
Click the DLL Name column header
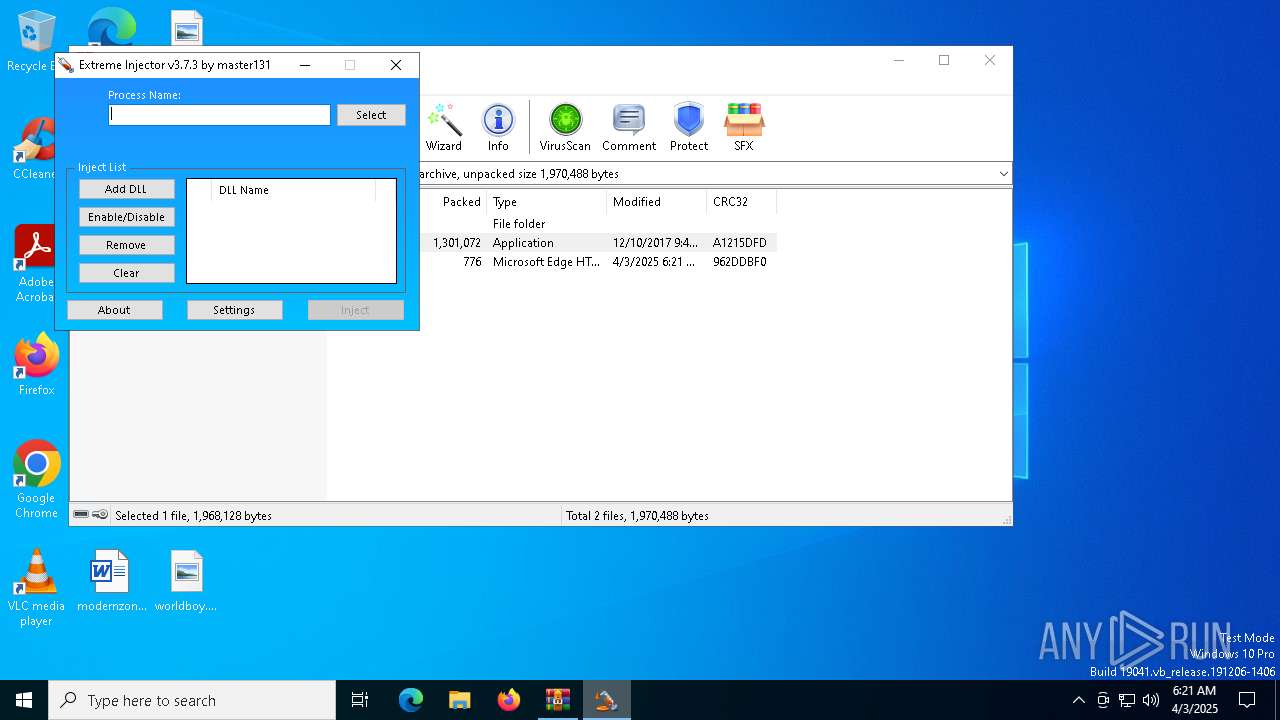point(293,190)
